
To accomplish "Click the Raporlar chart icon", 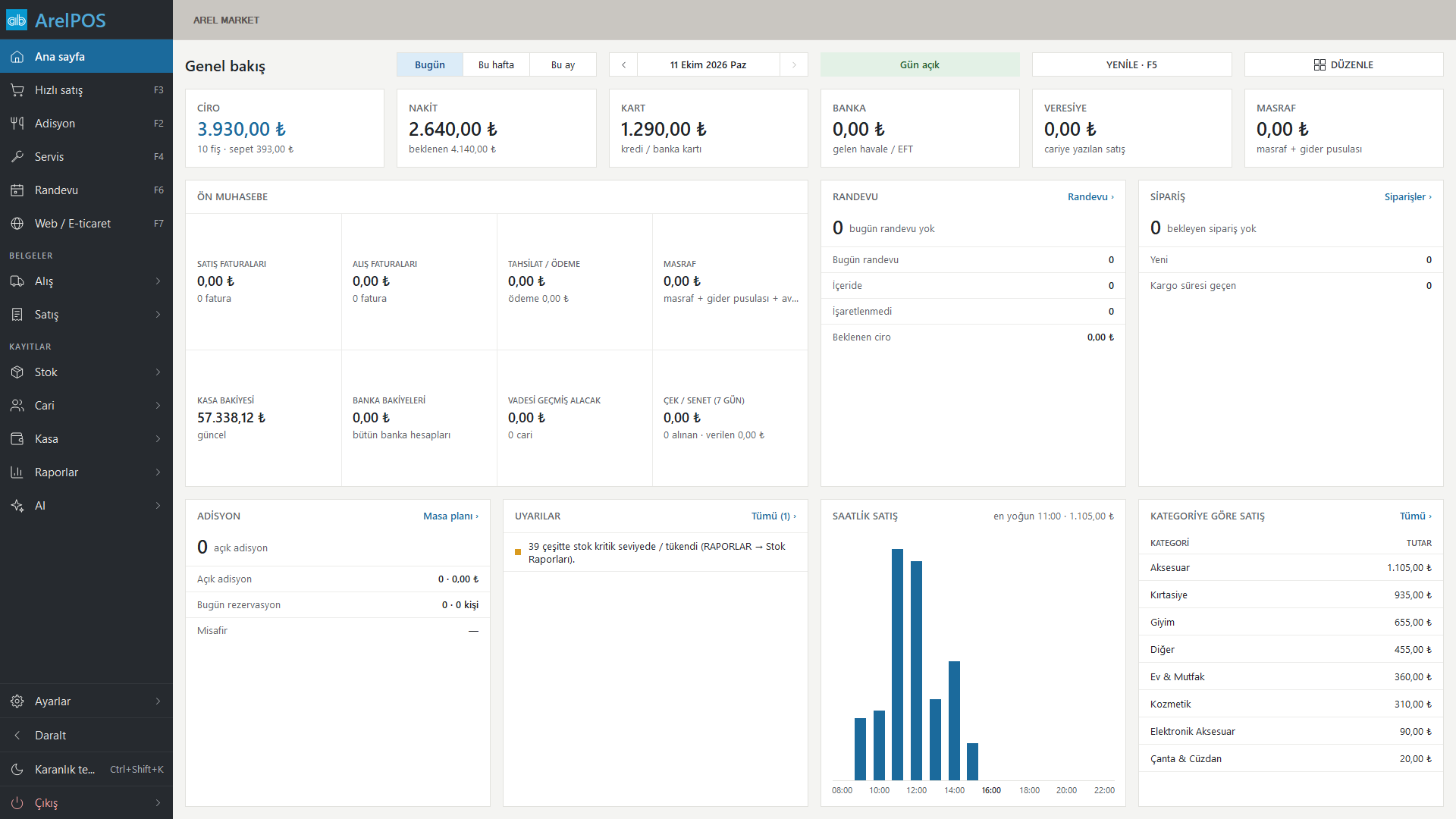I will [x=17, y=472].
